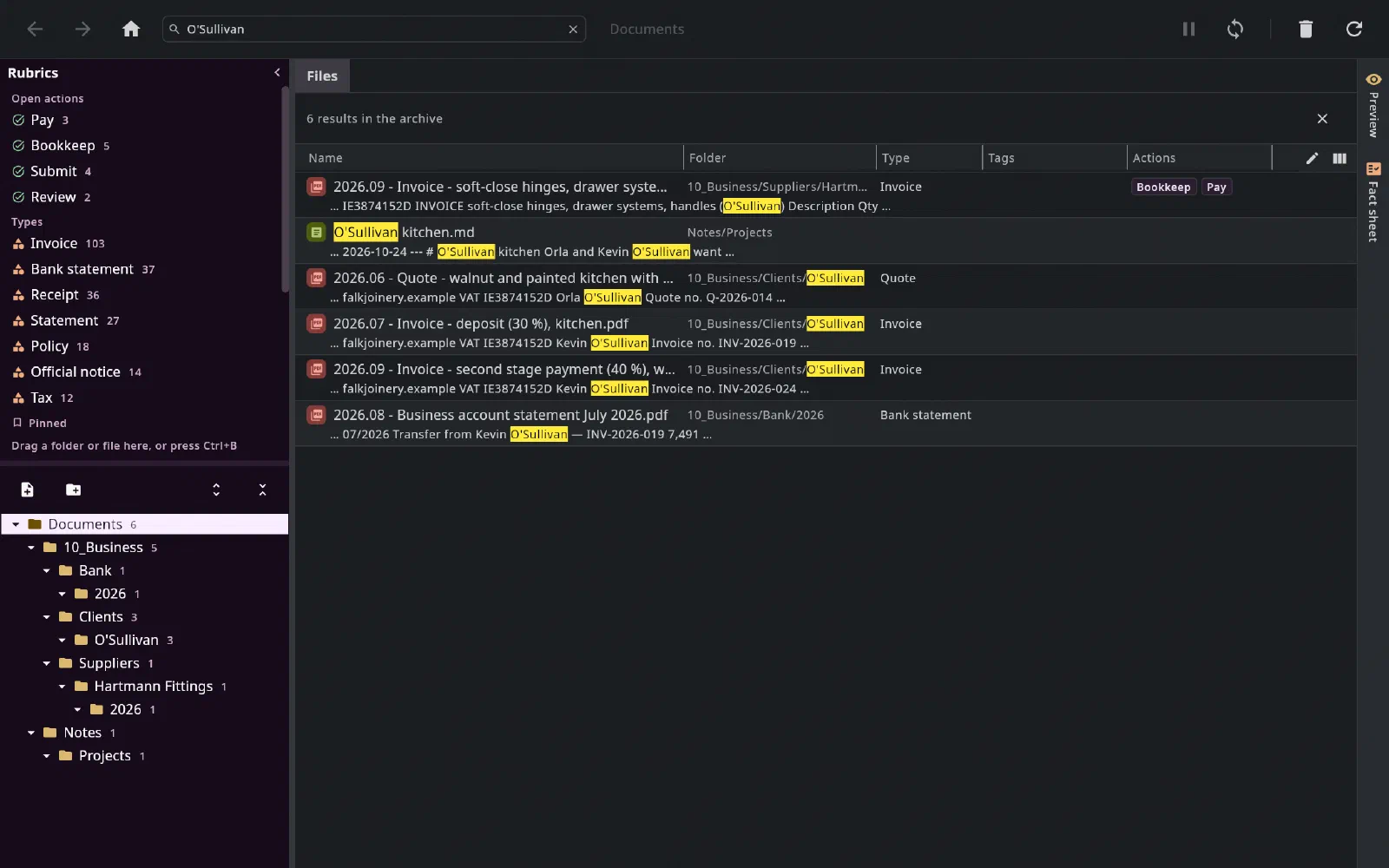Click the search input field
Viewport: 1389px width, 868px height.
(373, 30)
